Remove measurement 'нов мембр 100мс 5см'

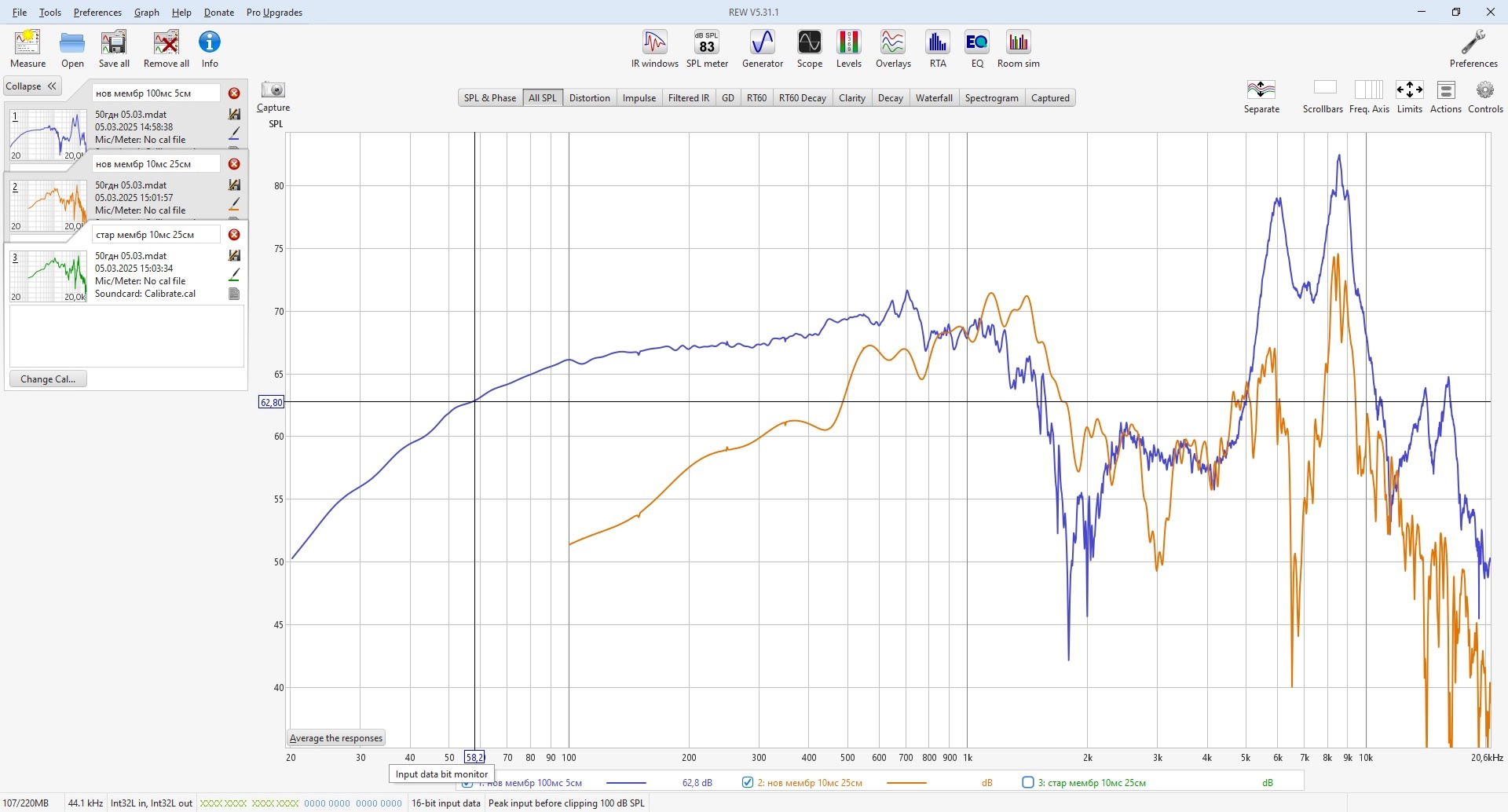point(234,93)
